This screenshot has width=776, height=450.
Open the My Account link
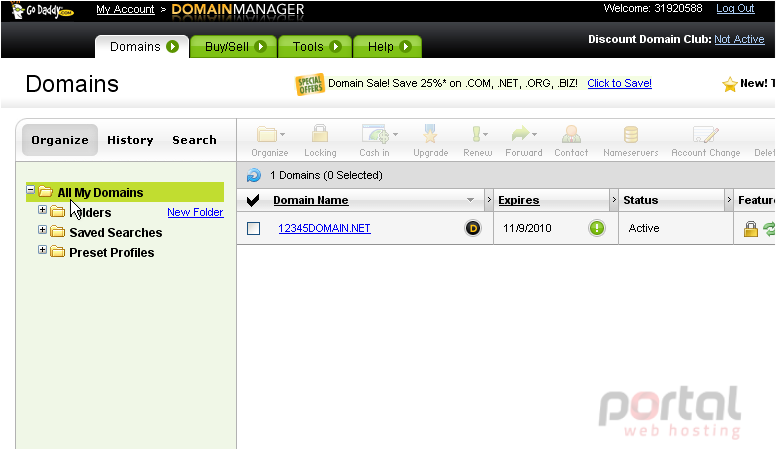pyautogui.click(x=125, y=9)
